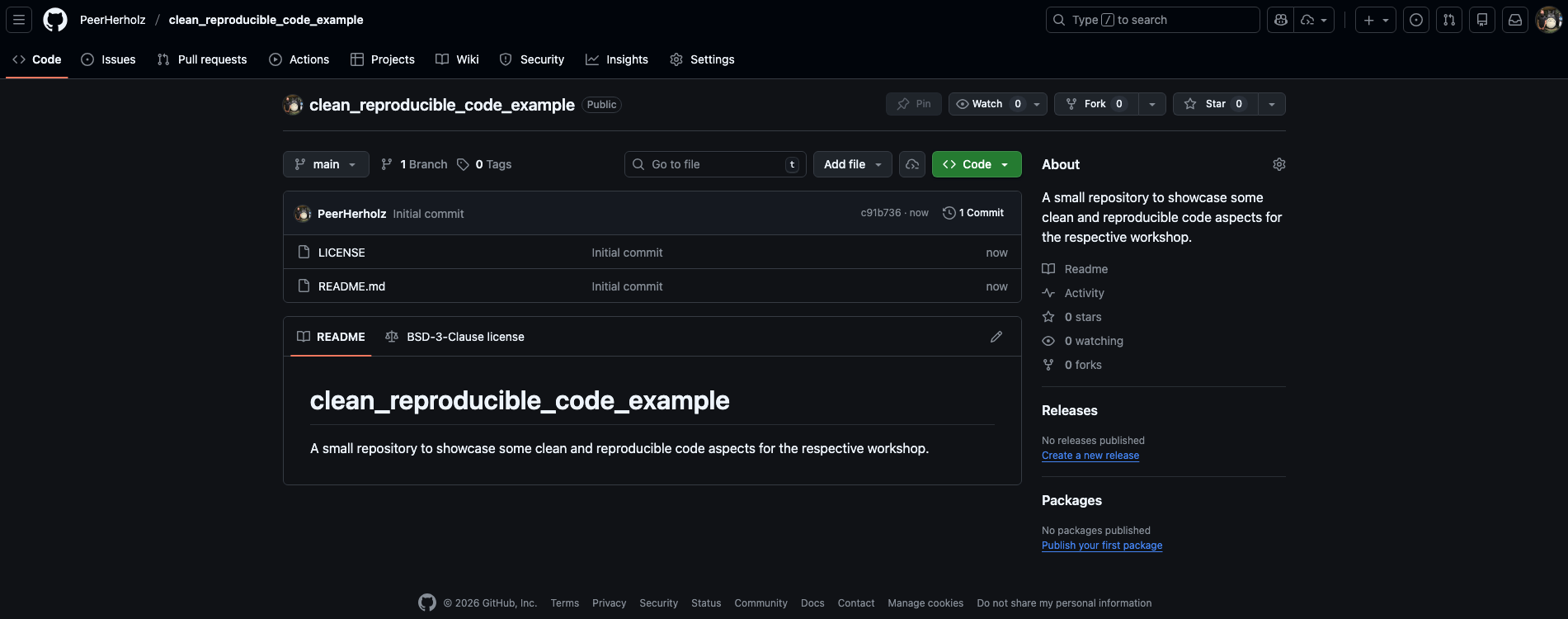The height and width of the screenshot is (619, 1568).
Task: Open commit hash c91b736
Action: coord(881,213)
